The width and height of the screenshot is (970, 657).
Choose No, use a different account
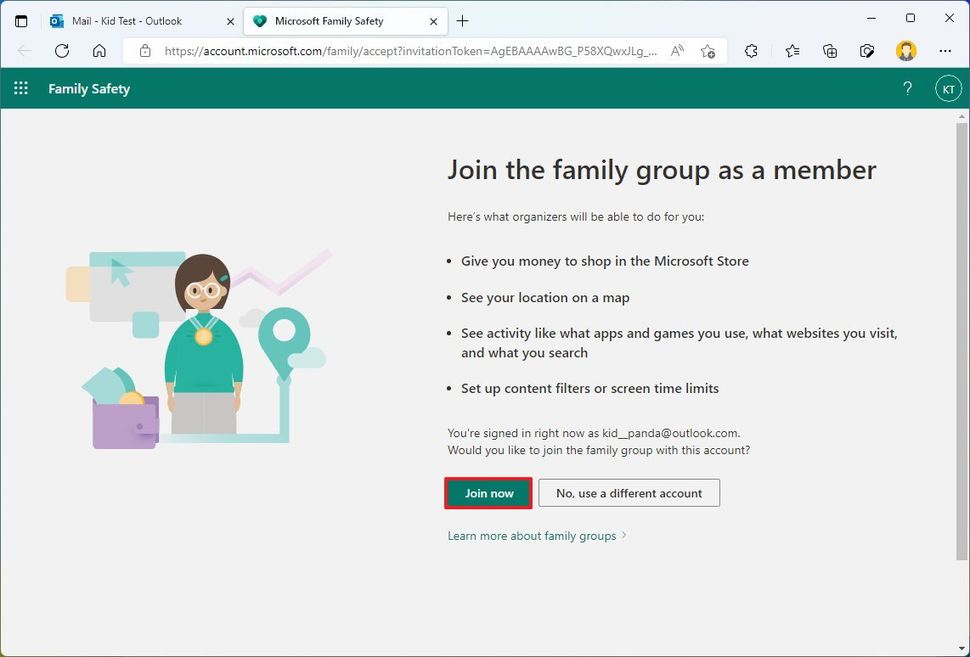click(x=629, y=493)
